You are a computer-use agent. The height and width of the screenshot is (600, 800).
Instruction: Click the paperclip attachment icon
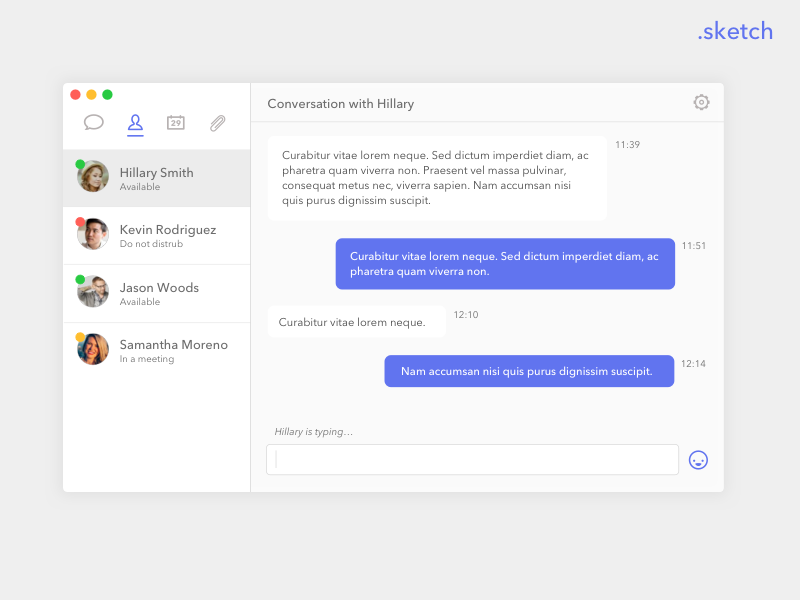click(217, 123)
